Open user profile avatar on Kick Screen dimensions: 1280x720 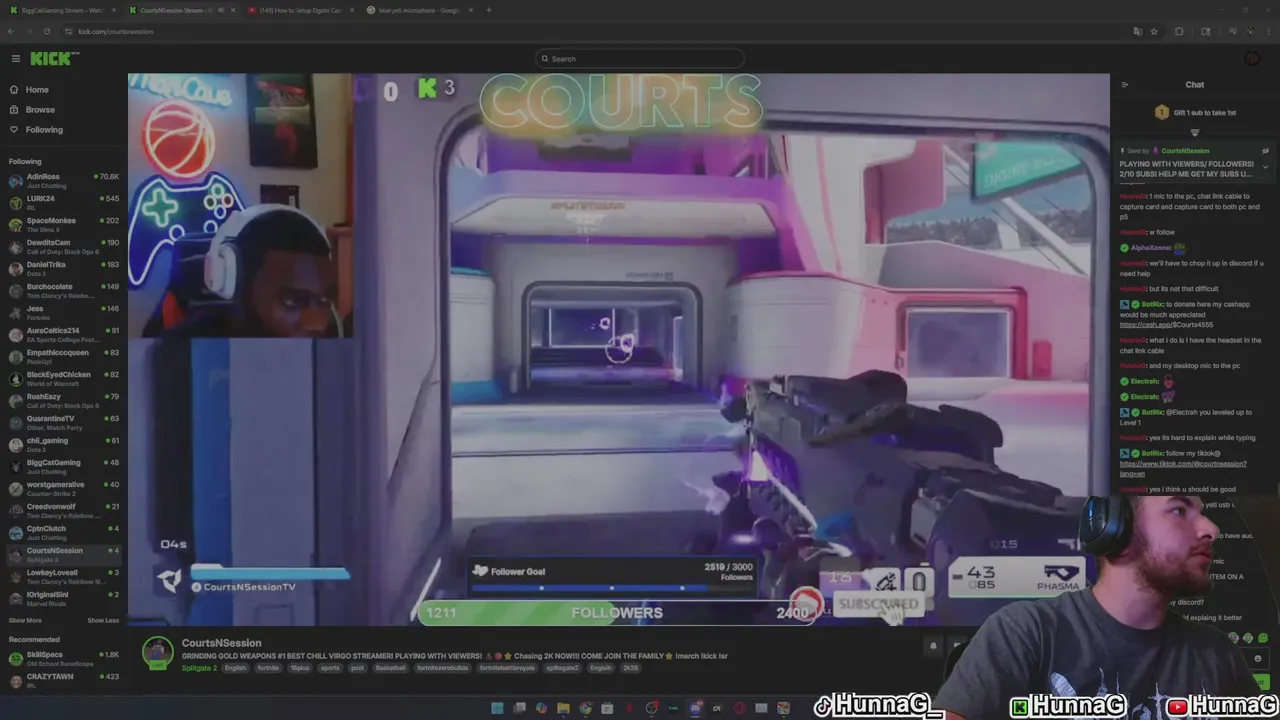coord(1252,59)
